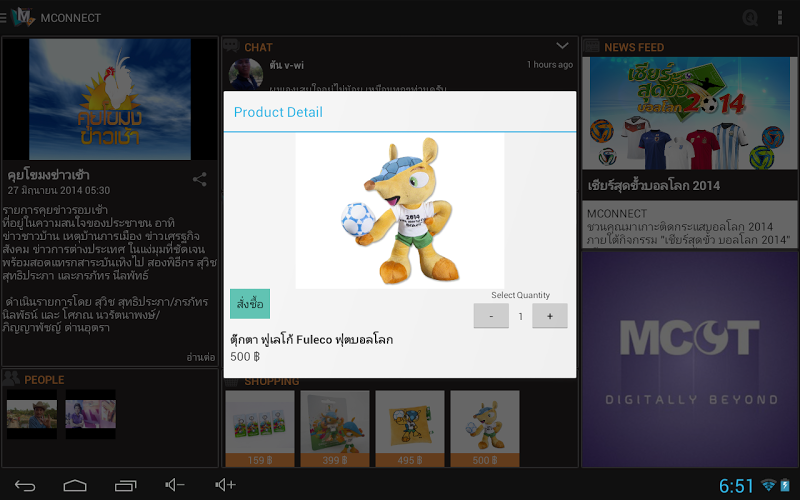Go back with Android back button
This screenshot has width=800, height=500.
point(24,485)
